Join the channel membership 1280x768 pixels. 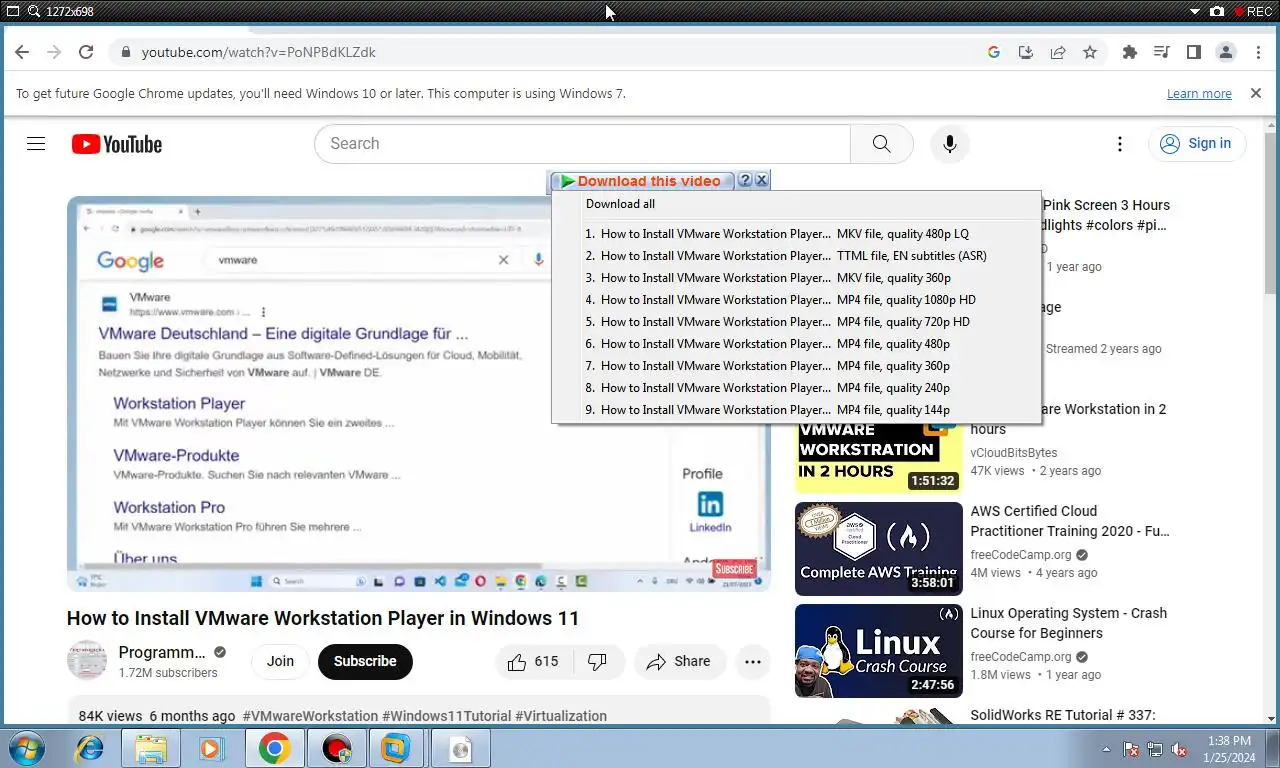pos(280,661)
